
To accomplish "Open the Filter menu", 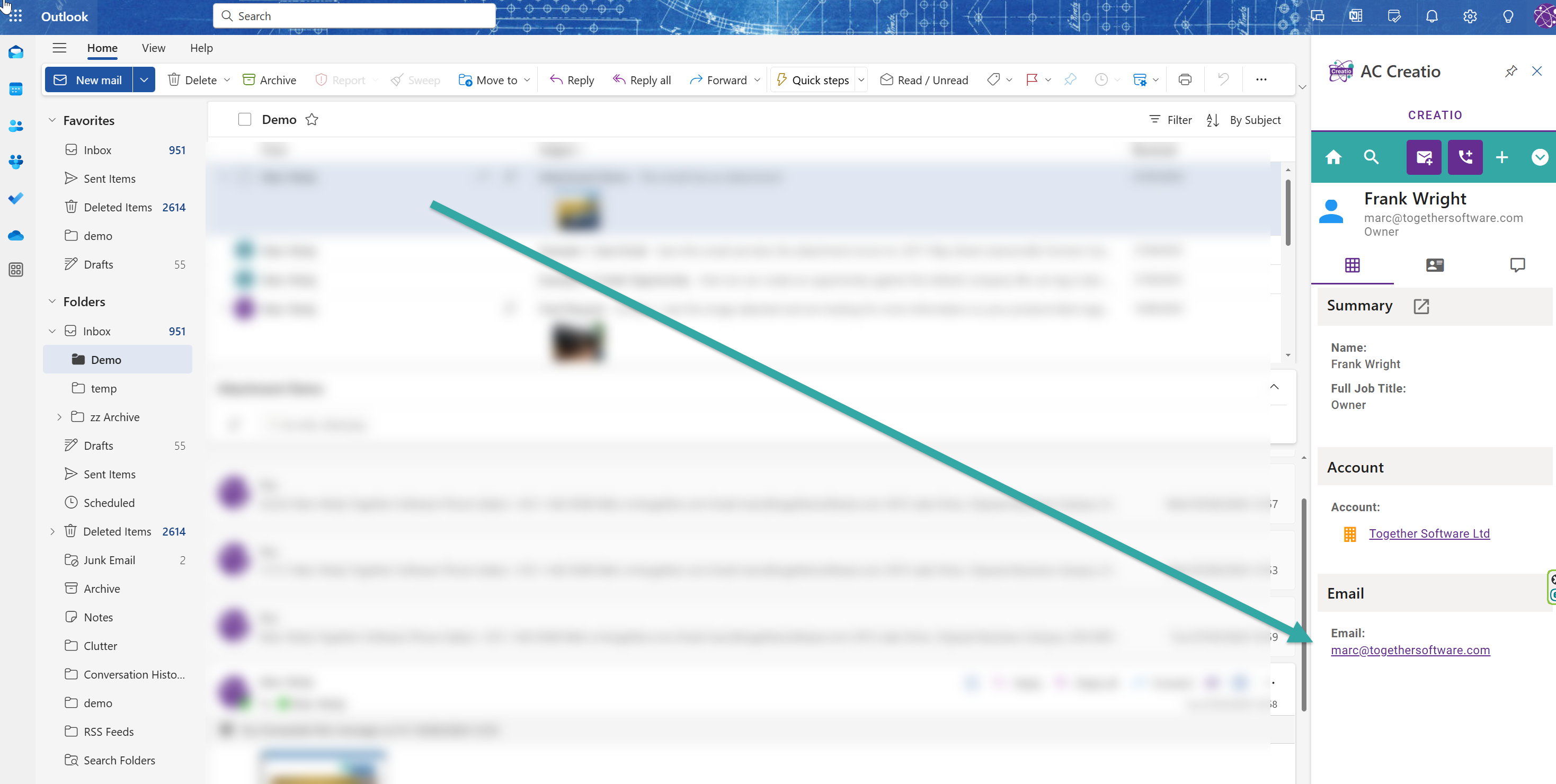I will (x=1171, y=120).
